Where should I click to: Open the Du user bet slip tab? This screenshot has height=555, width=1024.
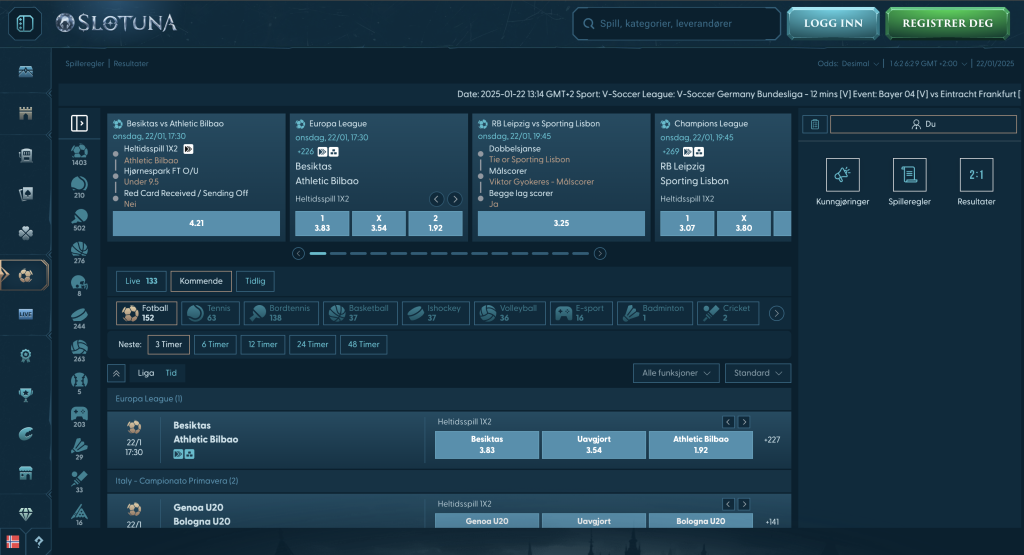coord(923,124)
